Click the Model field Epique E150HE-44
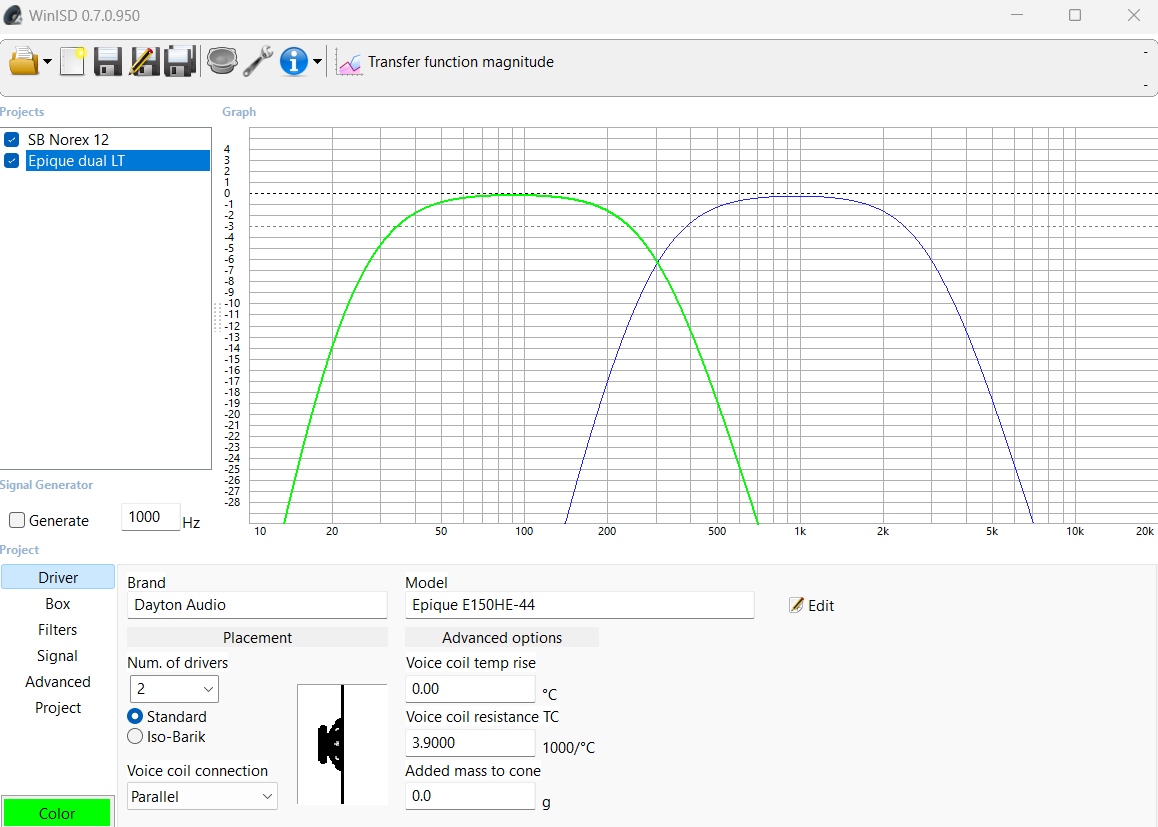 tap(580, 605)
